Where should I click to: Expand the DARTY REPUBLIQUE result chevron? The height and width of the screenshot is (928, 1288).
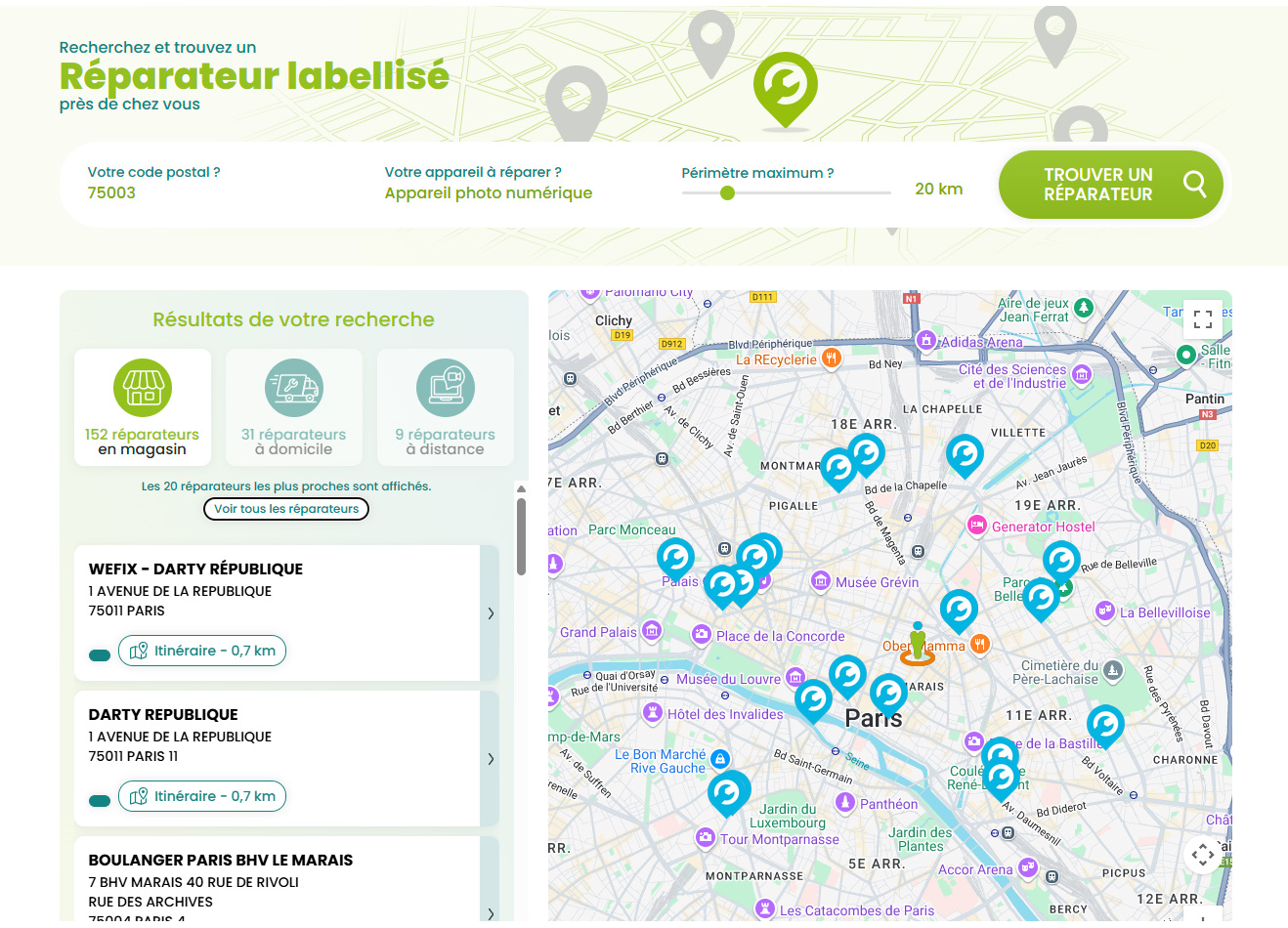[x=491, y=759]
